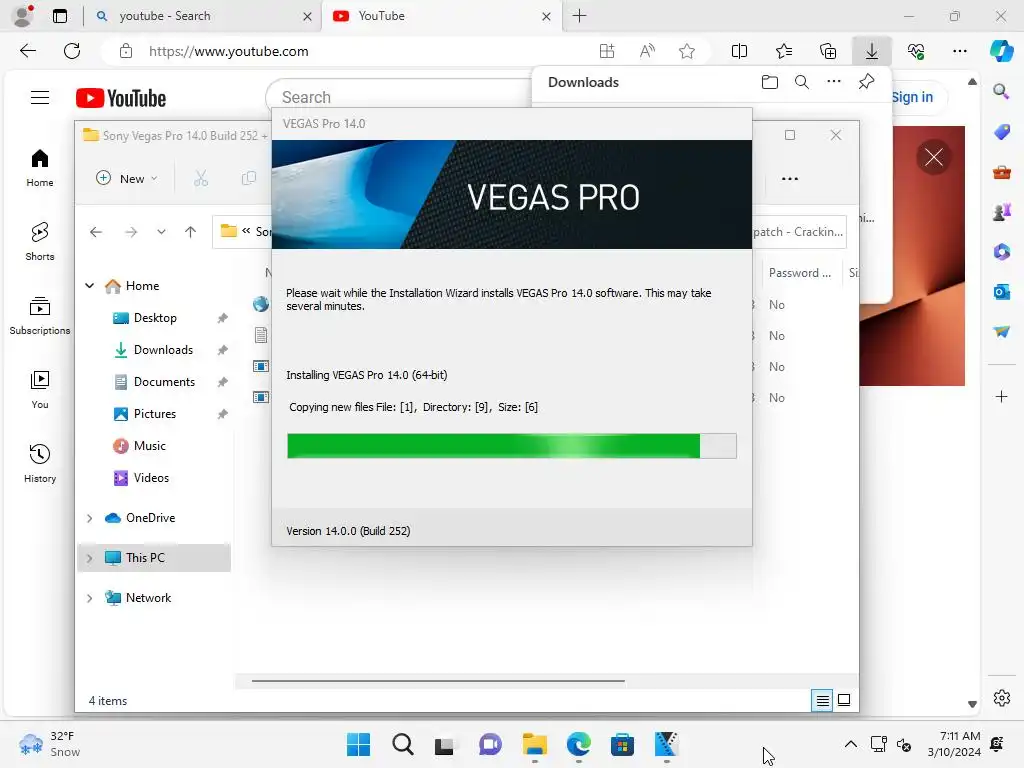Open Explorer See more options
Image resolution: width=1024 pixels, height=768 pixels.
click(790, 178)
